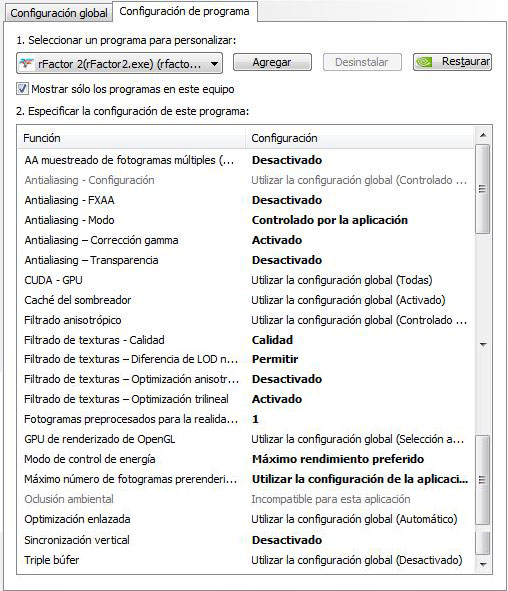This screenshot has width=508, height=591.
Task: Select the AA muestreado de fotogramas múltiples row
Action: pos(245,160)
